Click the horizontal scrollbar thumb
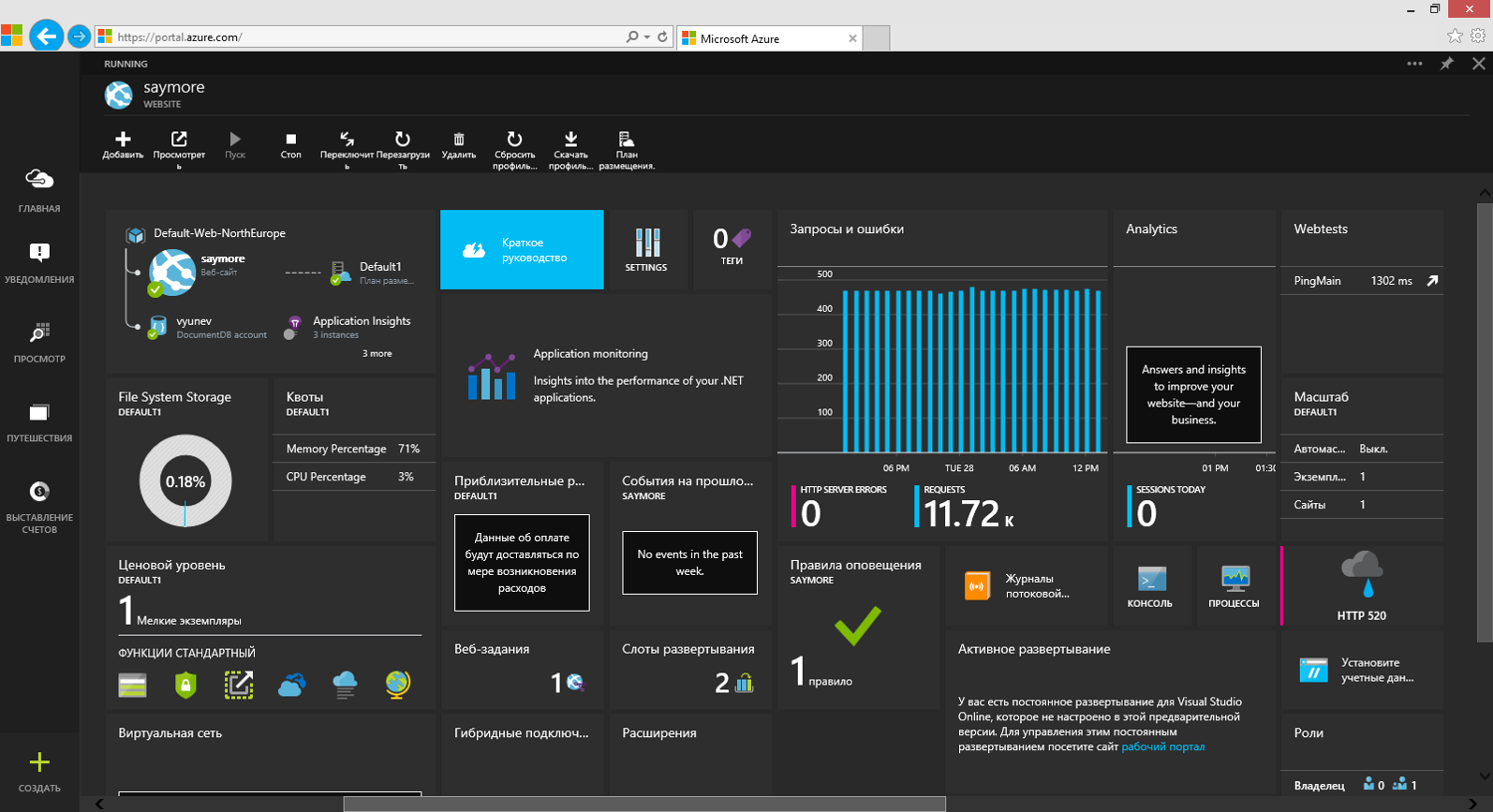Image resolution: width=1493 pixels, height=812 pixels. (x=644, y=804)
